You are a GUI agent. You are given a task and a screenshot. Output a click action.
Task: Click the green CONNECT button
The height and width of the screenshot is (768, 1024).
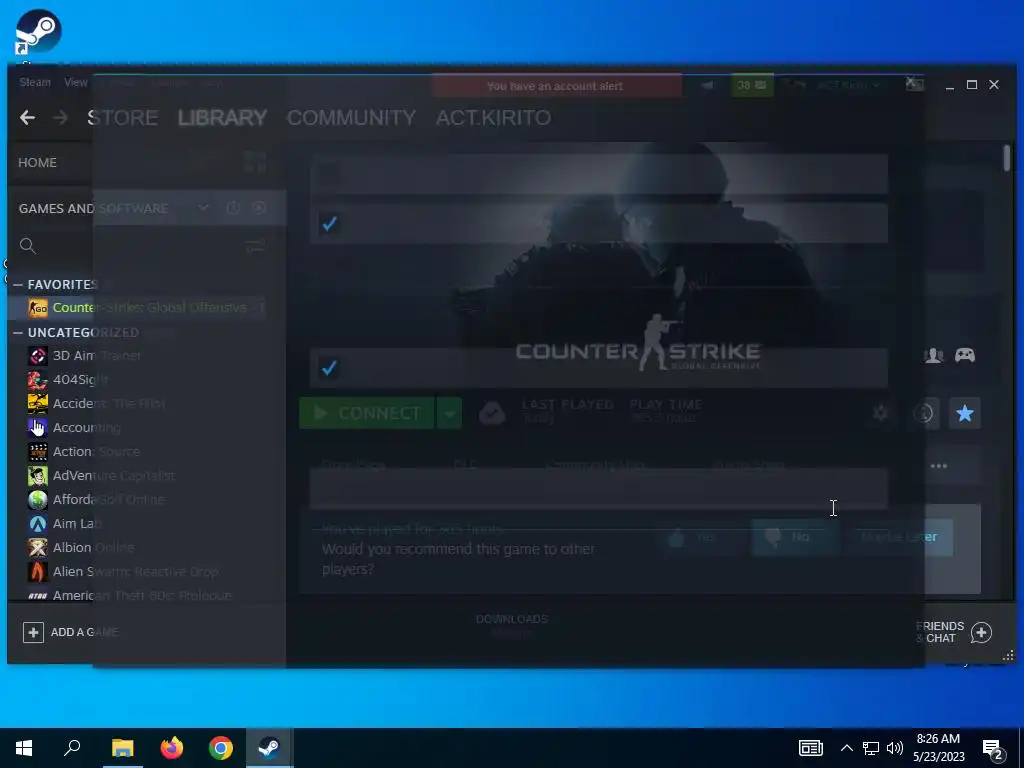click(x=366, y=413)
